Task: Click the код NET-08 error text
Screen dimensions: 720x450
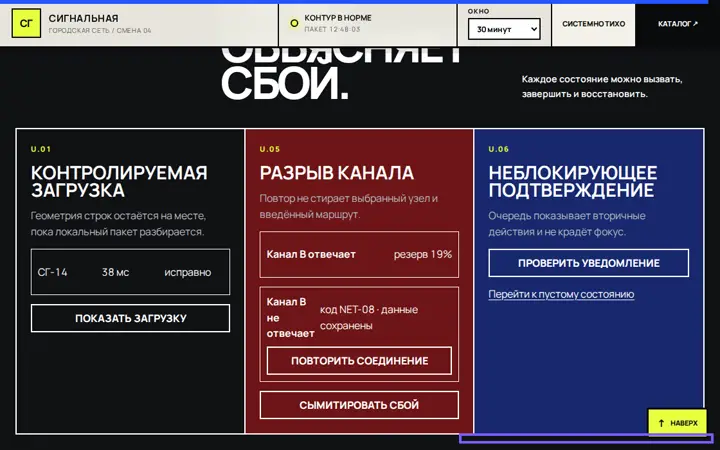Action: (x=369, y=318)
